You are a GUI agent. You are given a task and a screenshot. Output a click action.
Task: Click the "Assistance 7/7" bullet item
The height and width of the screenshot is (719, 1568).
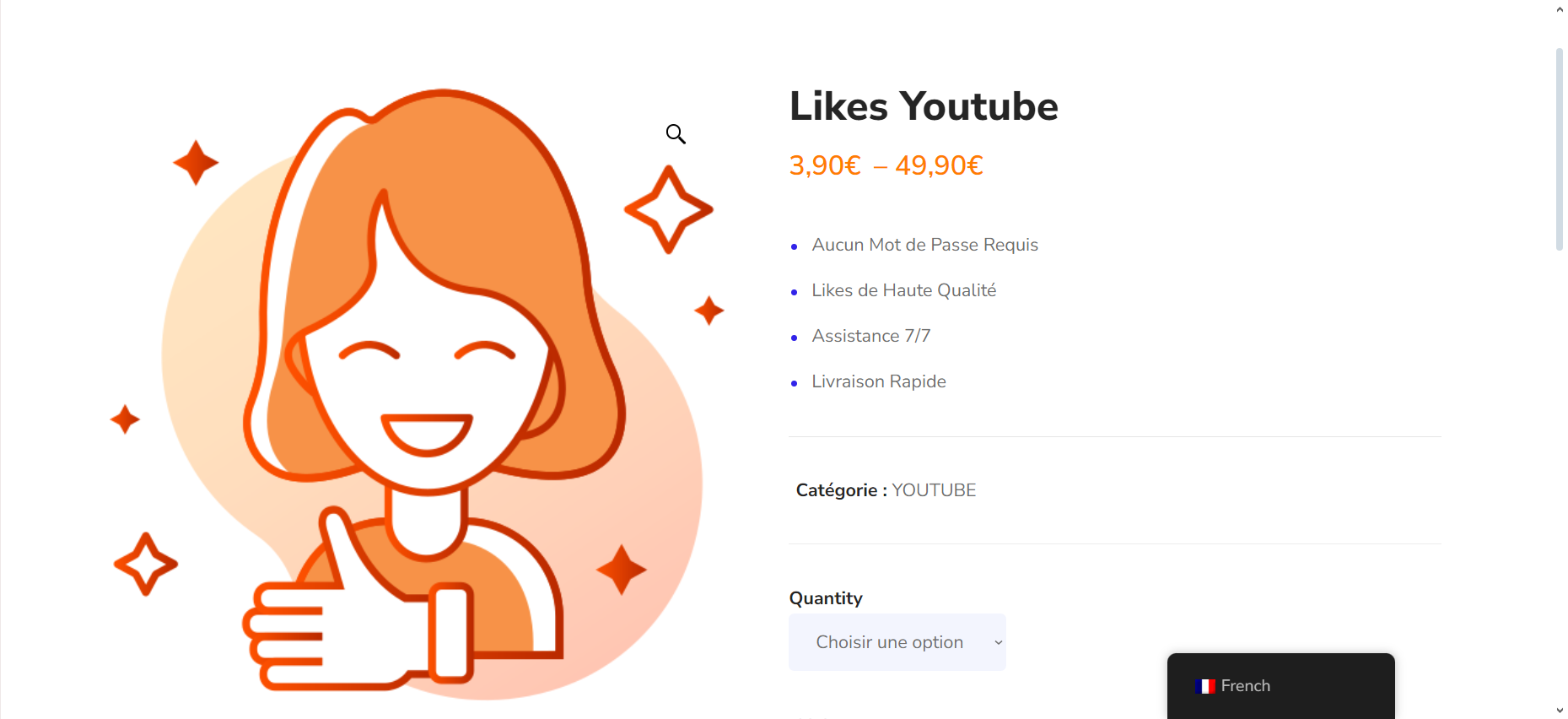[x=871, y=336]
